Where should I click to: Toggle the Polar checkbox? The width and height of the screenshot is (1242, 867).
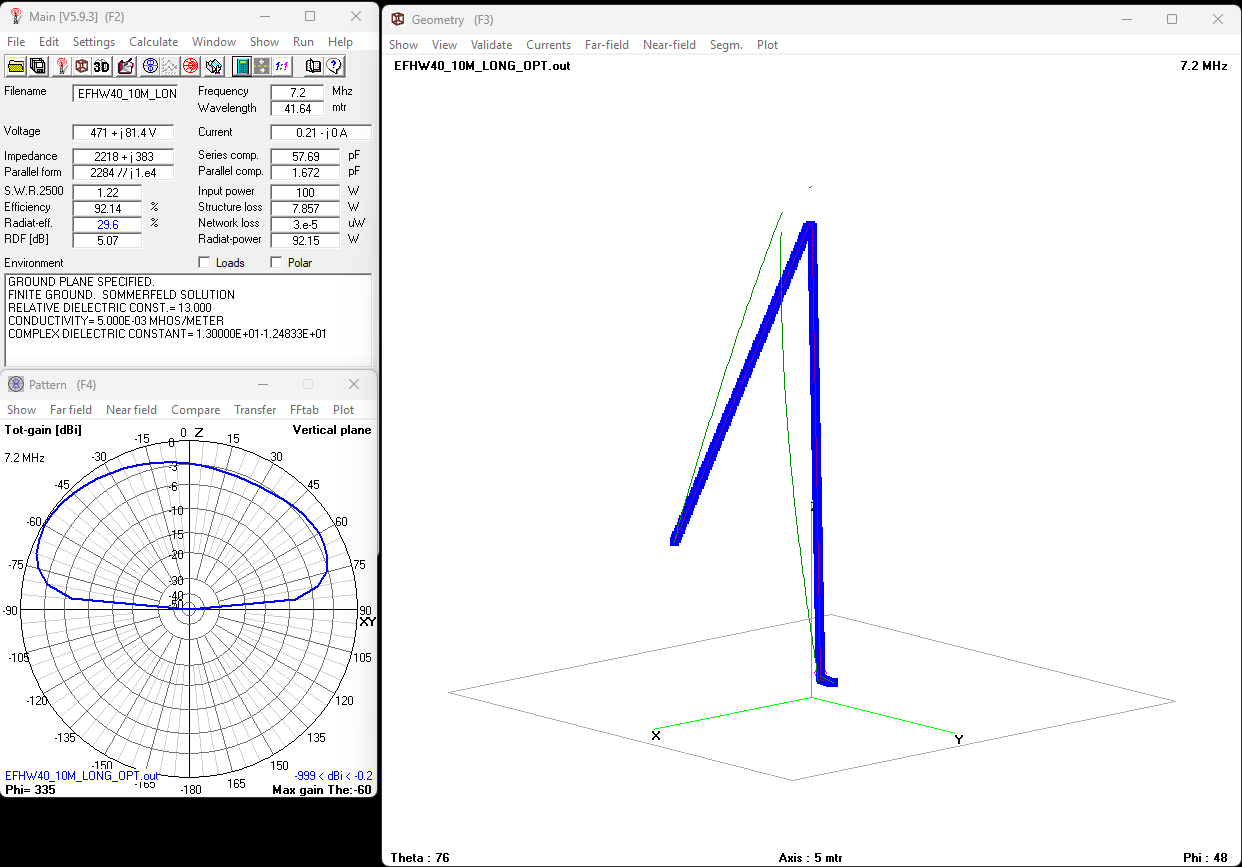coord(277,263)
